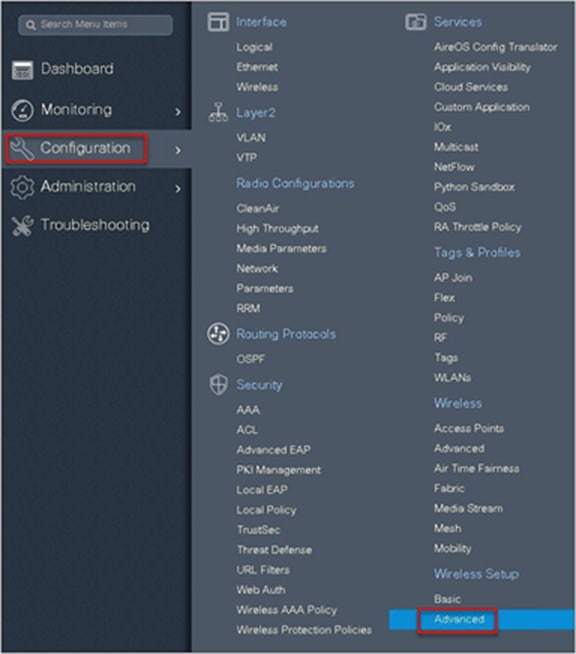This screenshot has height=654, width=576.
Task: Expand the Configuration submenu chevron
Action: click(x=178, y=150)
